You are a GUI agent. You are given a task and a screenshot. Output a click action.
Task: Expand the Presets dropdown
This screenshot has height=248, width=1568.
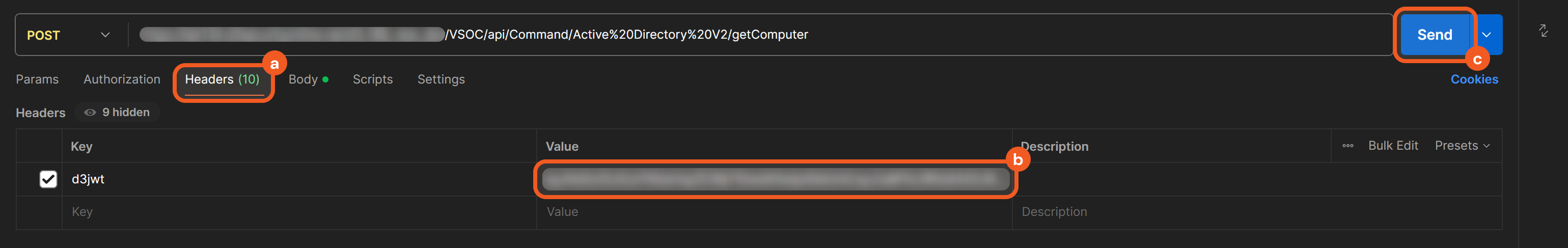[1462, 146]
